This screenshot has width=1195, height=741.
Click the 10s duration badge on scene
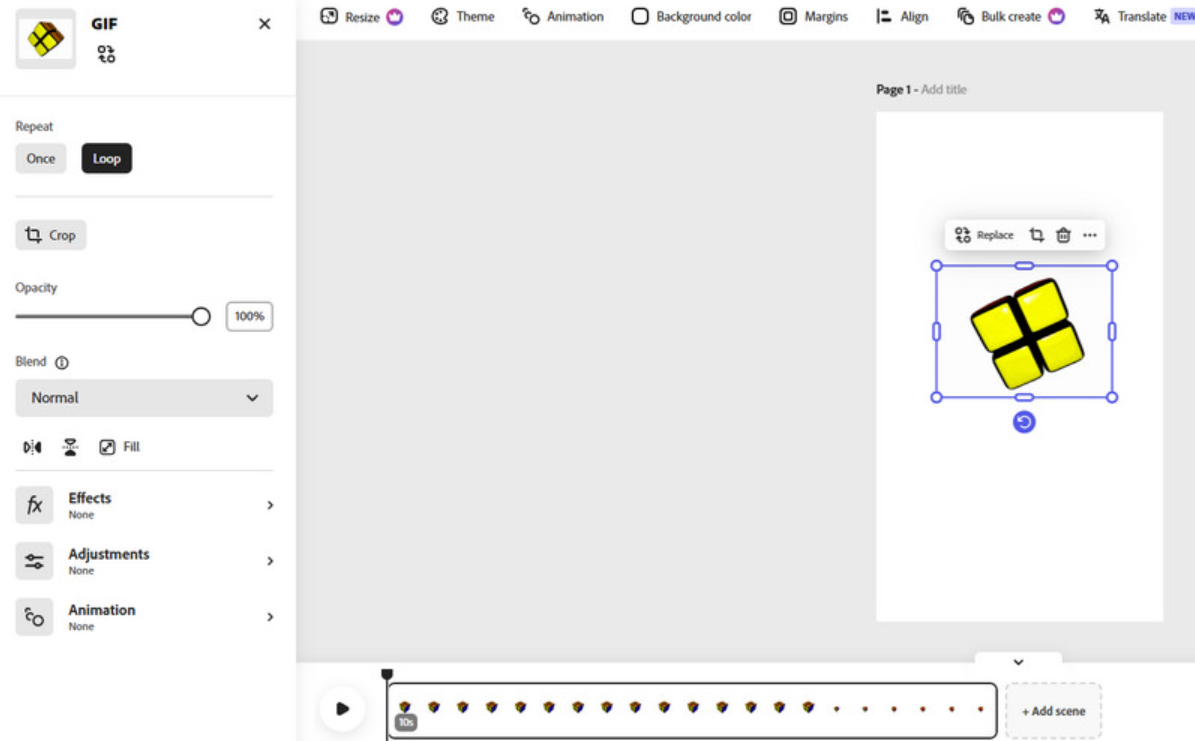coord(405,722)
